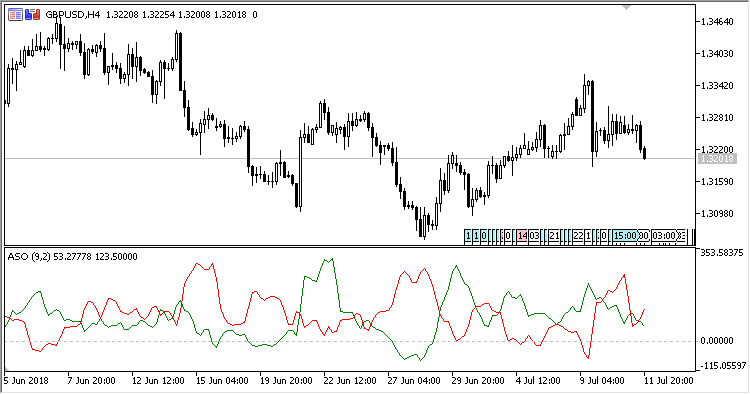Click the 22 Jun 12:00 time label
Viewport: 750px width, 394px height.
point(350,381)
